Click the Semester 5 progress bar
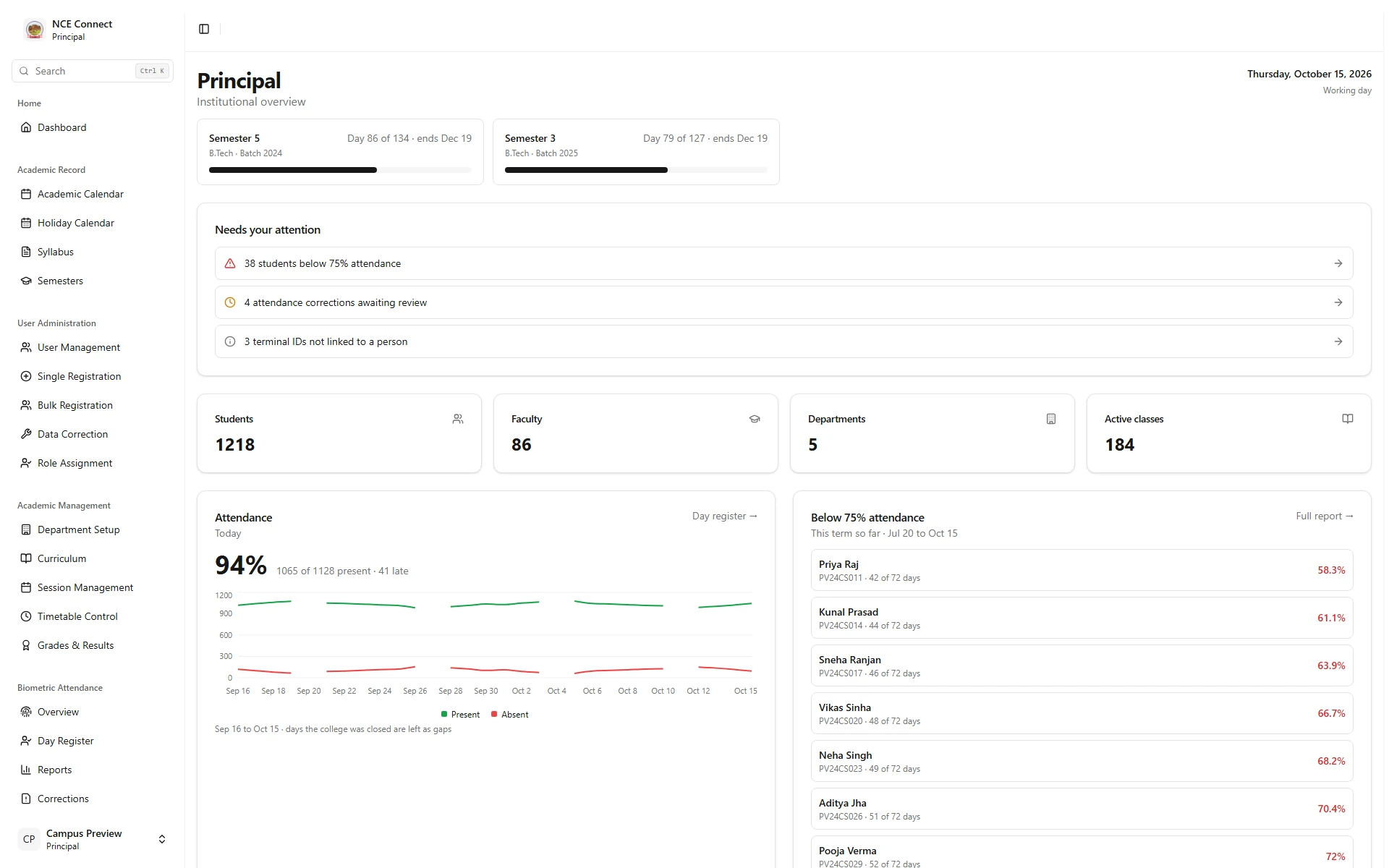Viewport: 1389px width, 868px height. (x=340, y=170)
